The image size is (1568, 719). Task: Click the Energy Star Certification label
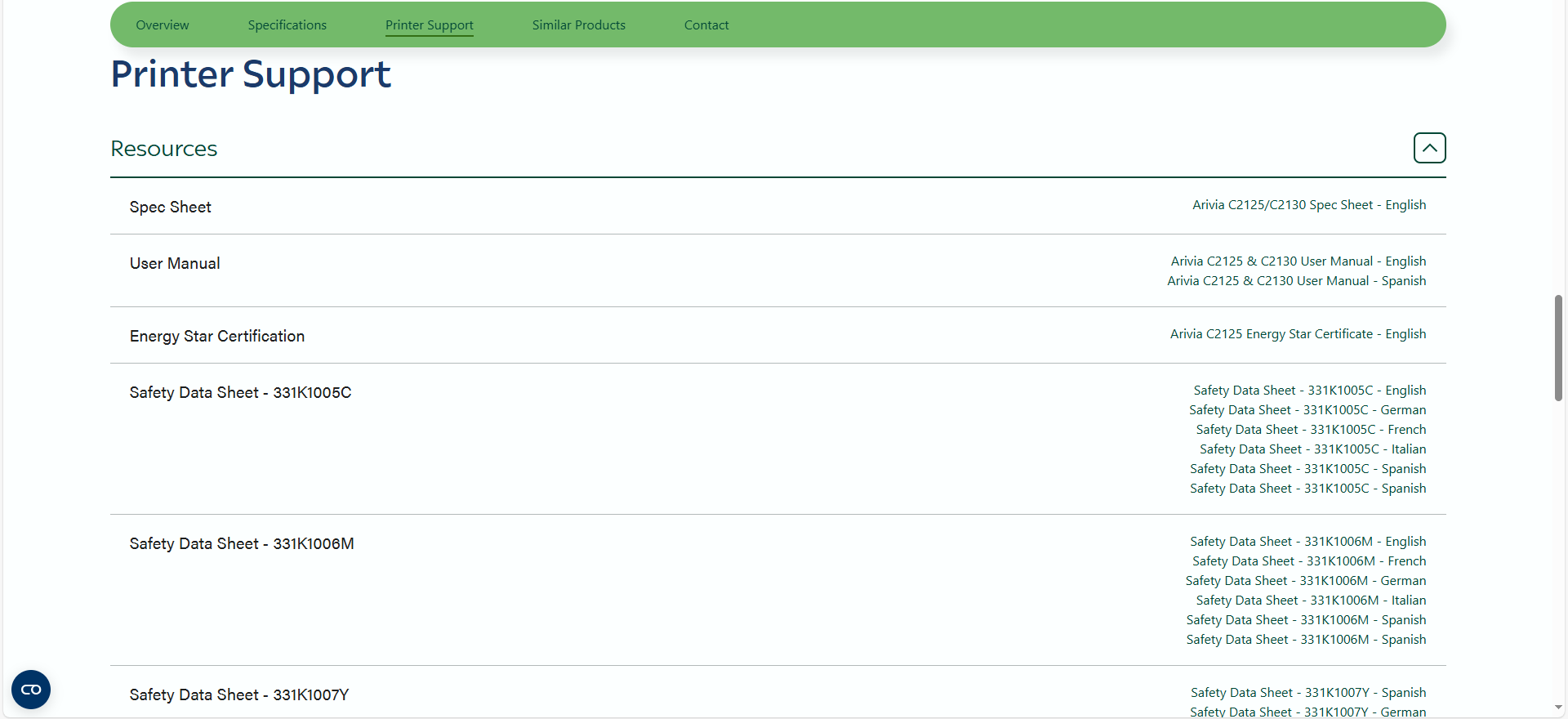pos(217,337)
